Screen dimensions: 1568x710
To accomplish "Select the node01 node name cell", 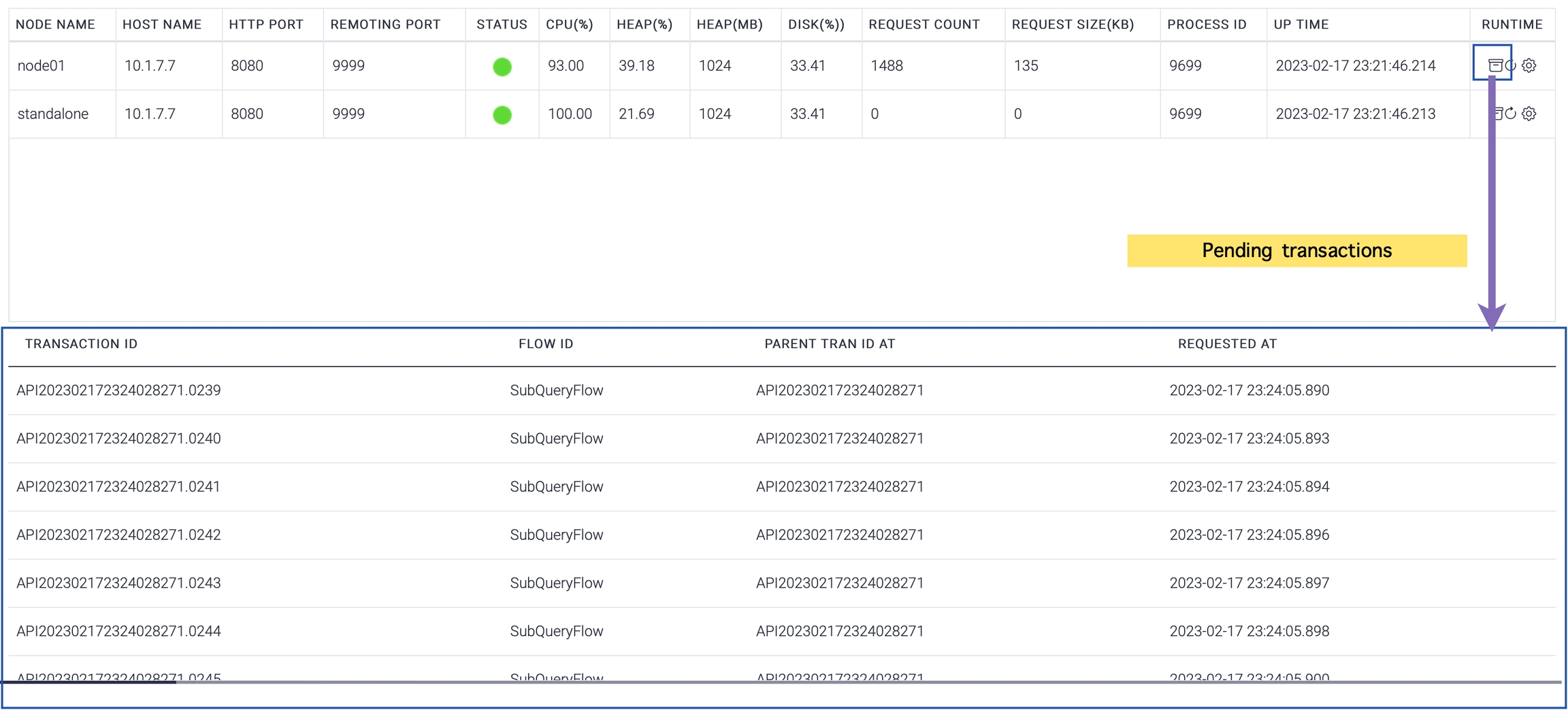I will click(42, 66).
